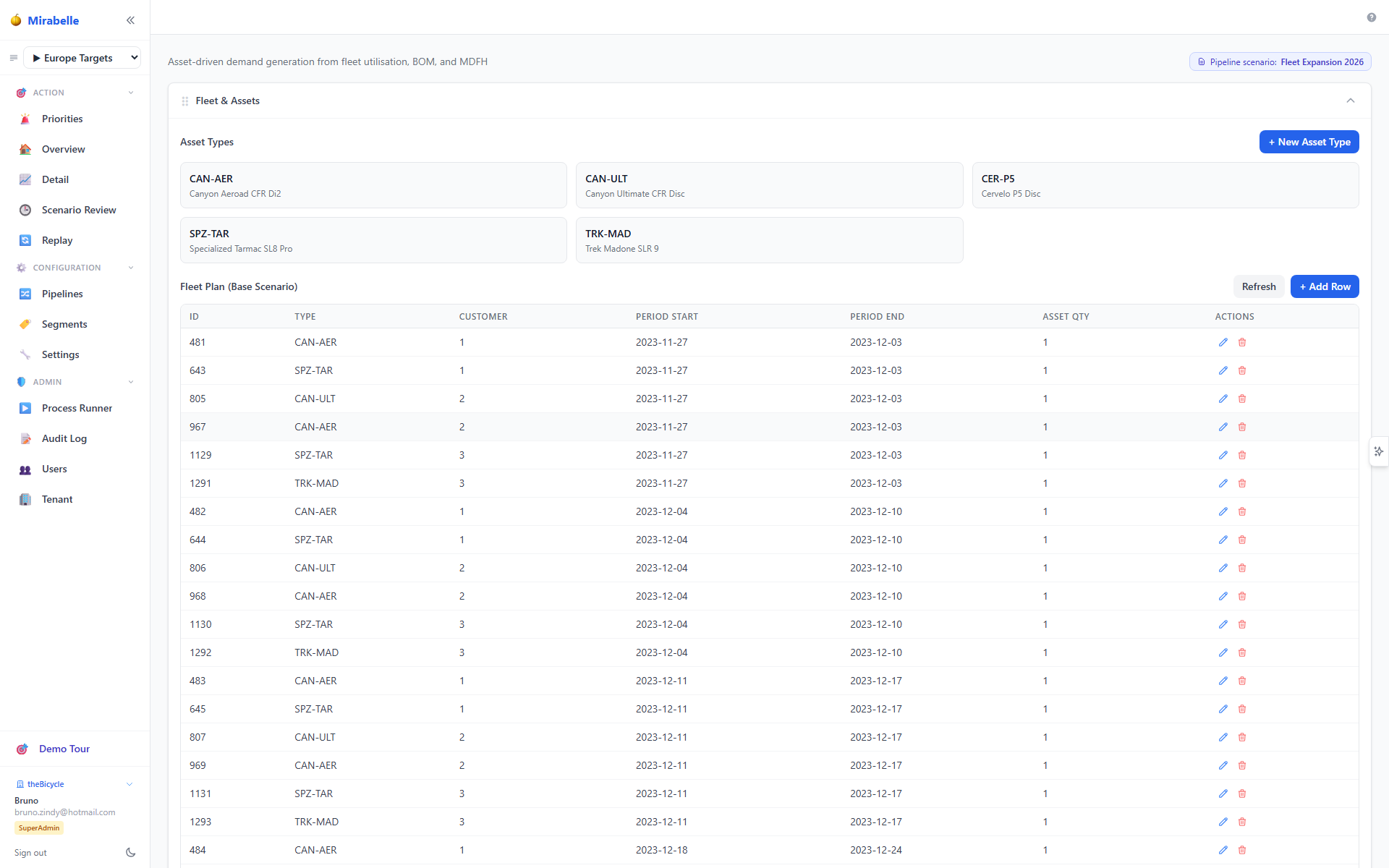The height and width of the screenshot is (868, 1389).
Task: Click the ASSET QTY column header
Action: click(x=1066, y=317)
